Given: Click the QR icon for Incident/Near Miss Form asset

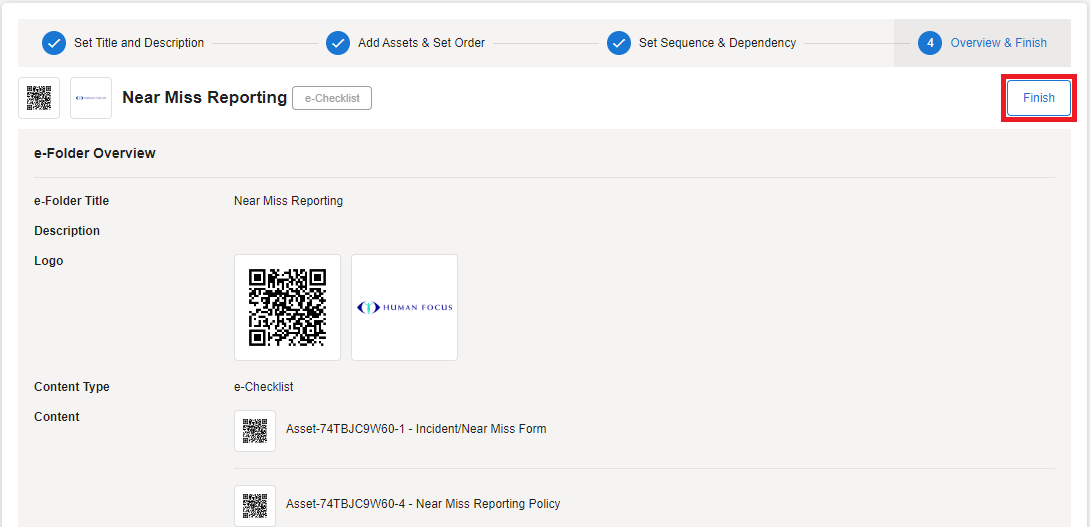Looking at the screenshot, I should [255, 430].
